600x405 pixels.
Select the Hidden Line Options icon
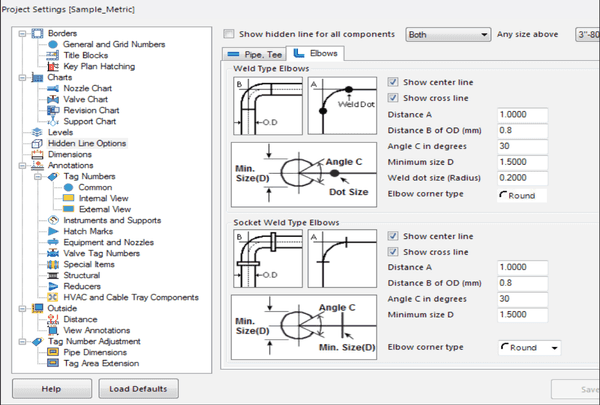pos(39,143)
